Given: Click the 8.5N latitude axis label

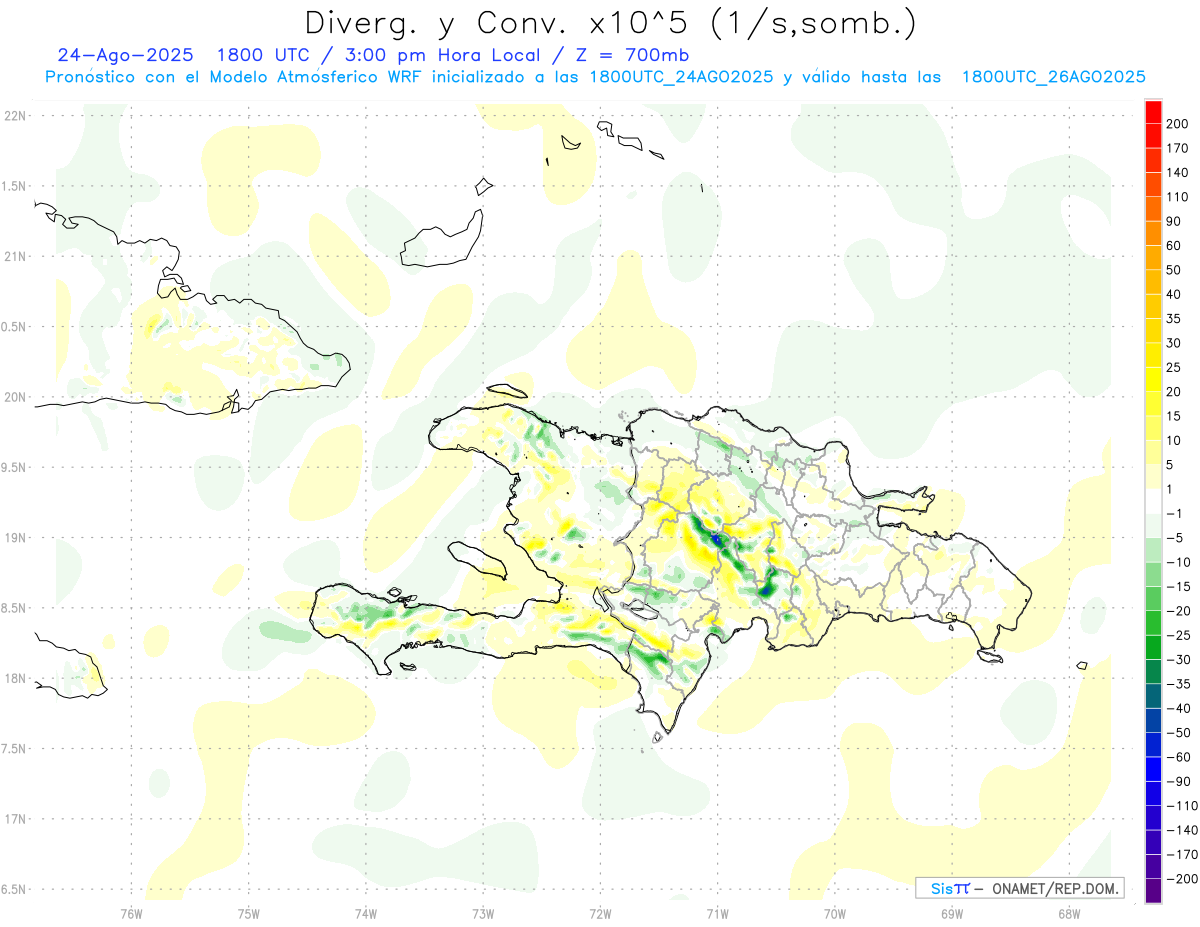Looking at the screenshot, I should [x=14, y=608].
